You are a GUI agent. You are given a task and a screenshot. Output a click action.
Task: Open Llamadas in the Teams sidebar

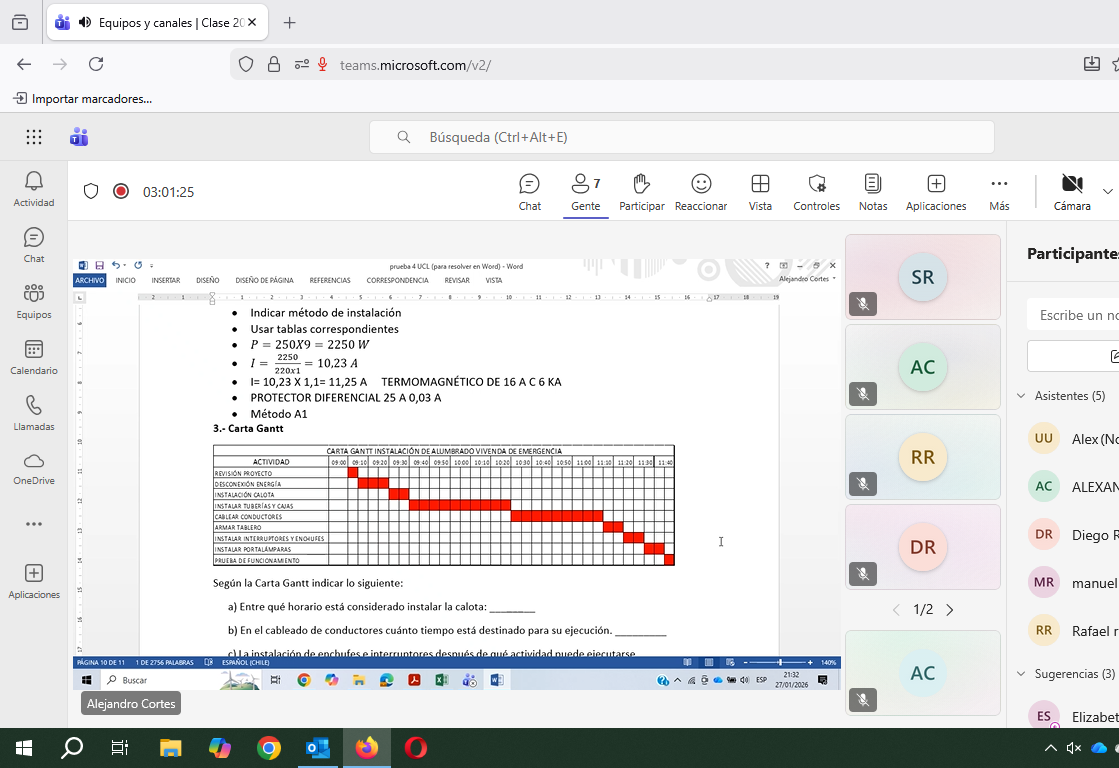pos(34,412)
